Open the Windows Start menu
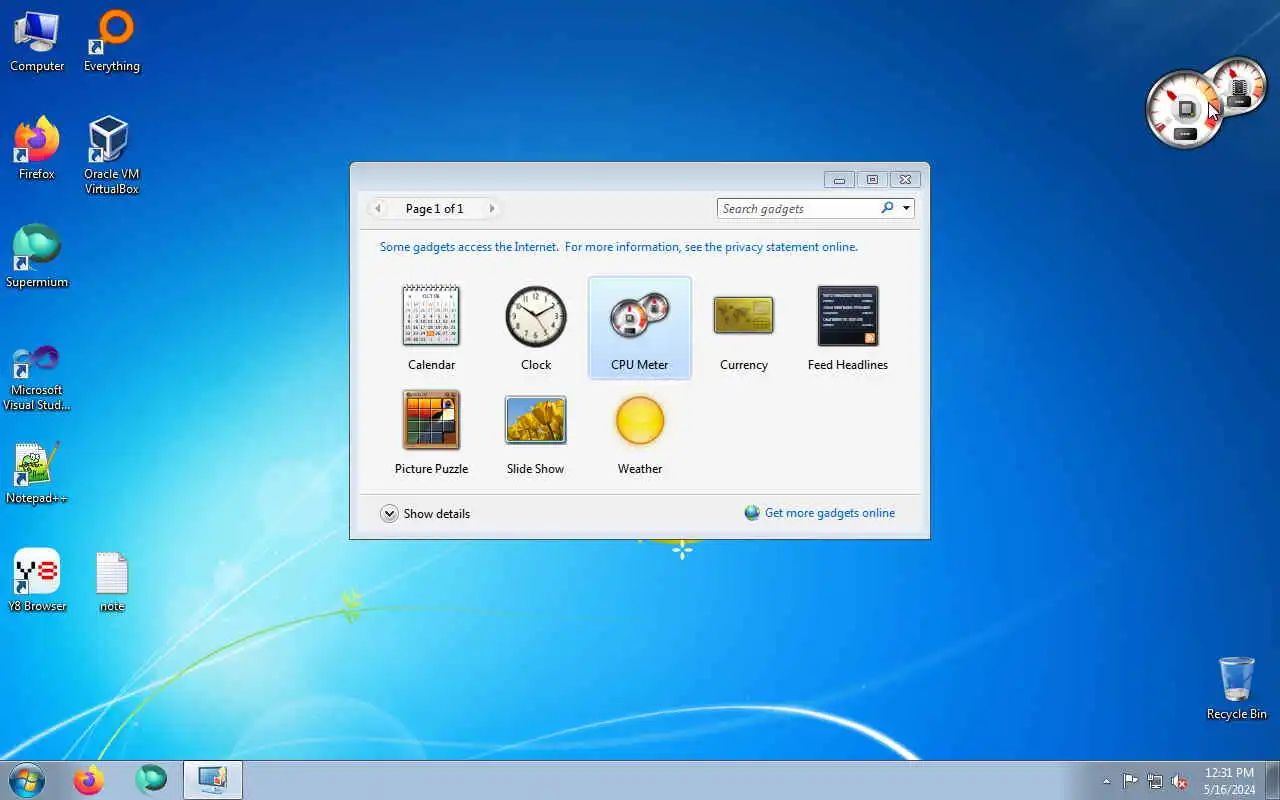 click(x=27, y=780)
